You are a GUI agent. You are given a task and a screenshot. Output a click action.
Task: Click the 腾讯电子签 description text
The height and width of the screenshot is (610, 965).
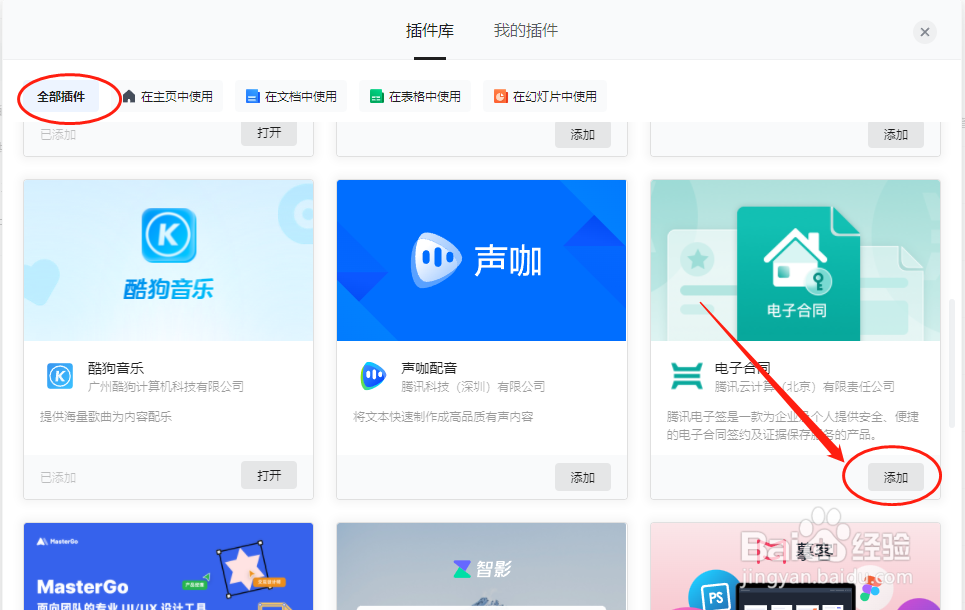793,426
